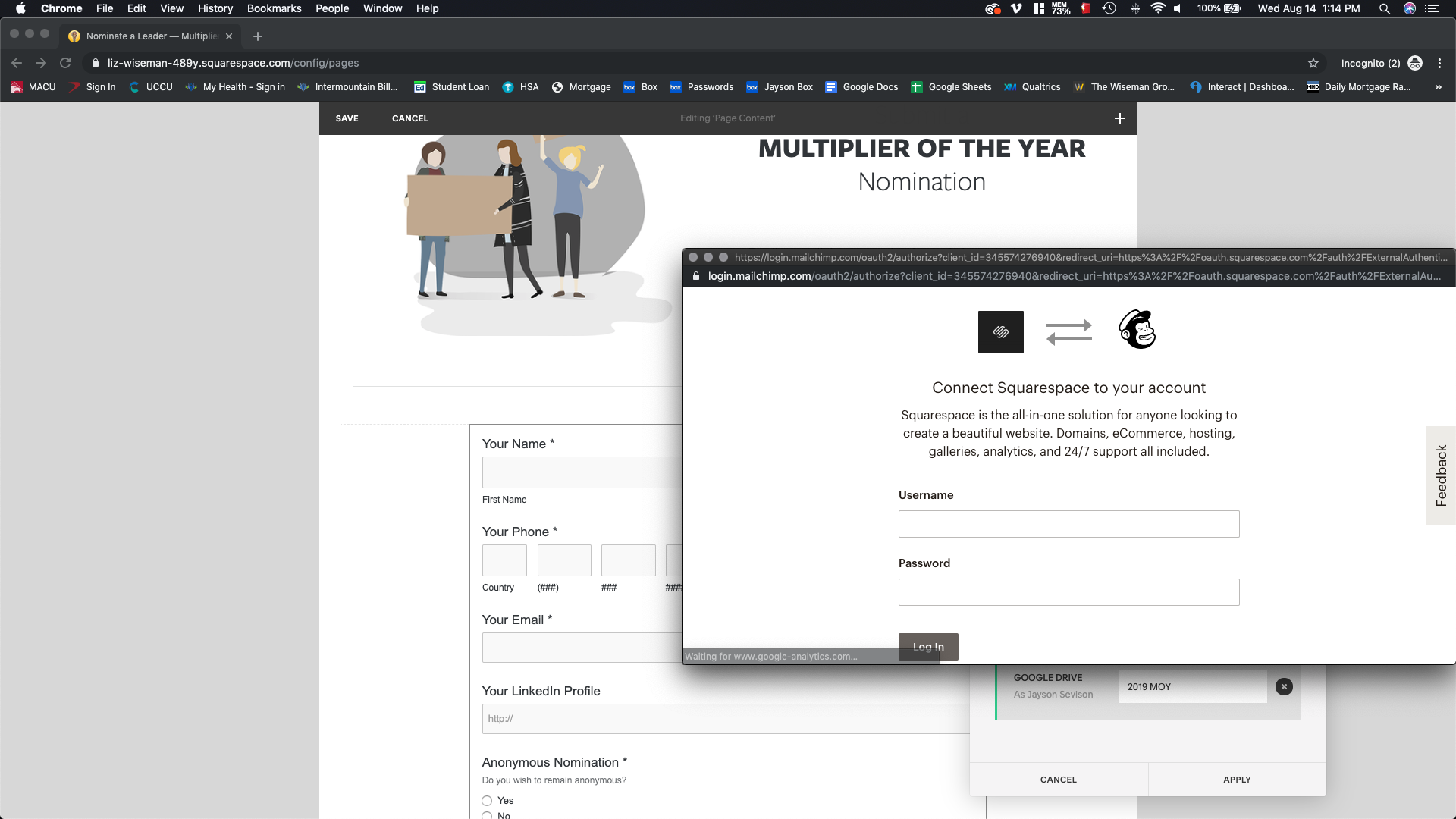Click the Mailchimp monkey logo
The height and width of the screenshot is (819, 1456).
tap(1137, 329)
